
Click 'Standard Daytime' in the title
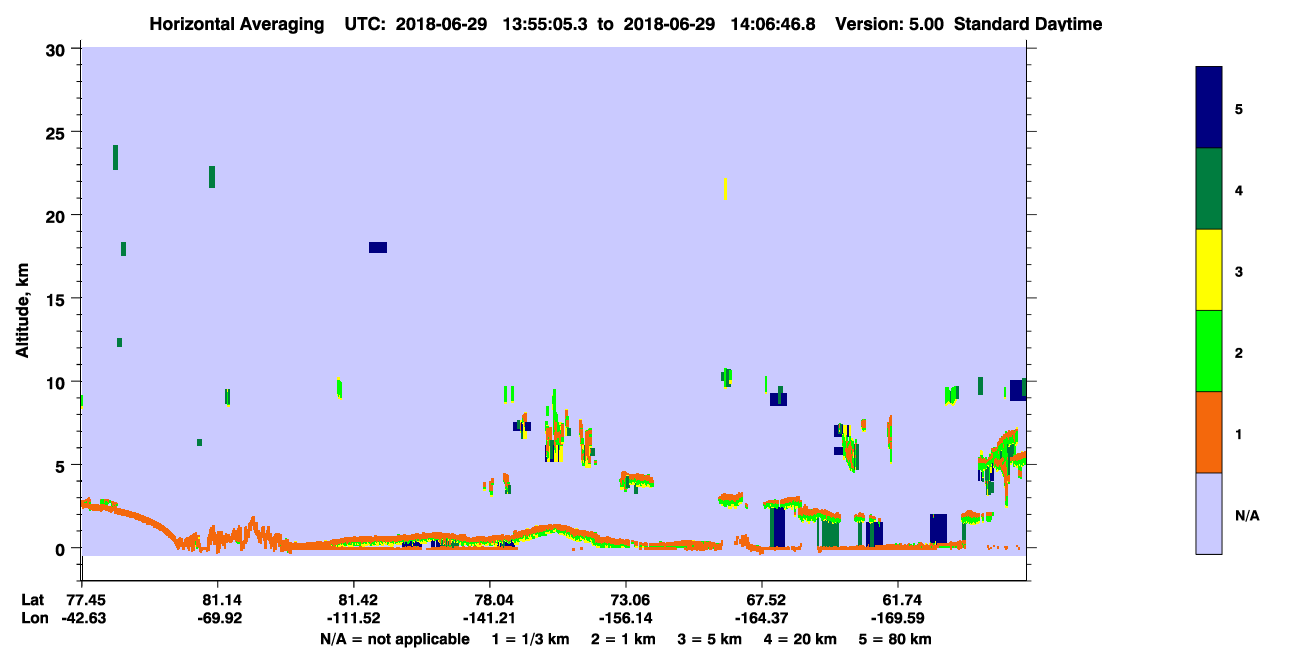[1028, 24]
